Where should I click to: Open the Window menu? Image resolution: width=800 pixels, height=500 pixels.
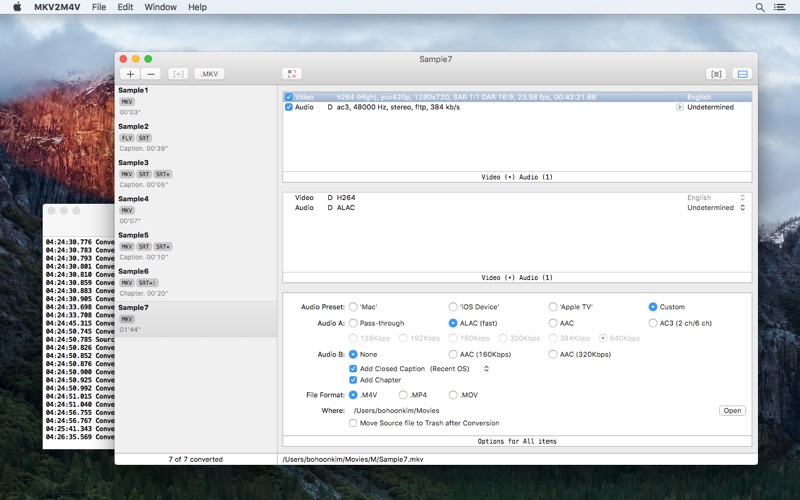pyautogui.click(x=160, y=7)
